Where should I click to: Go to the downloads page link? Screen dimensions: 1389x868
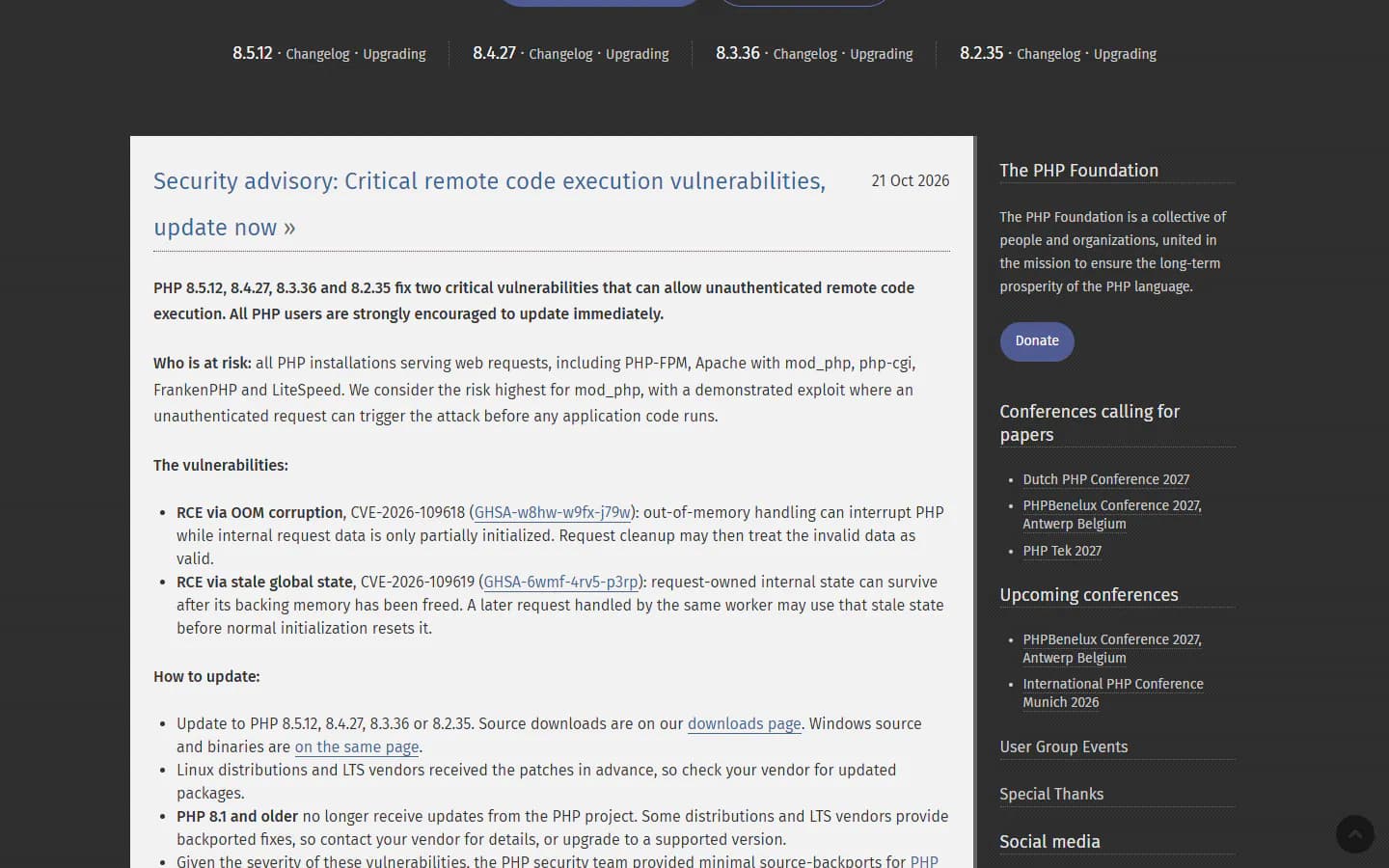click(745, 724)
